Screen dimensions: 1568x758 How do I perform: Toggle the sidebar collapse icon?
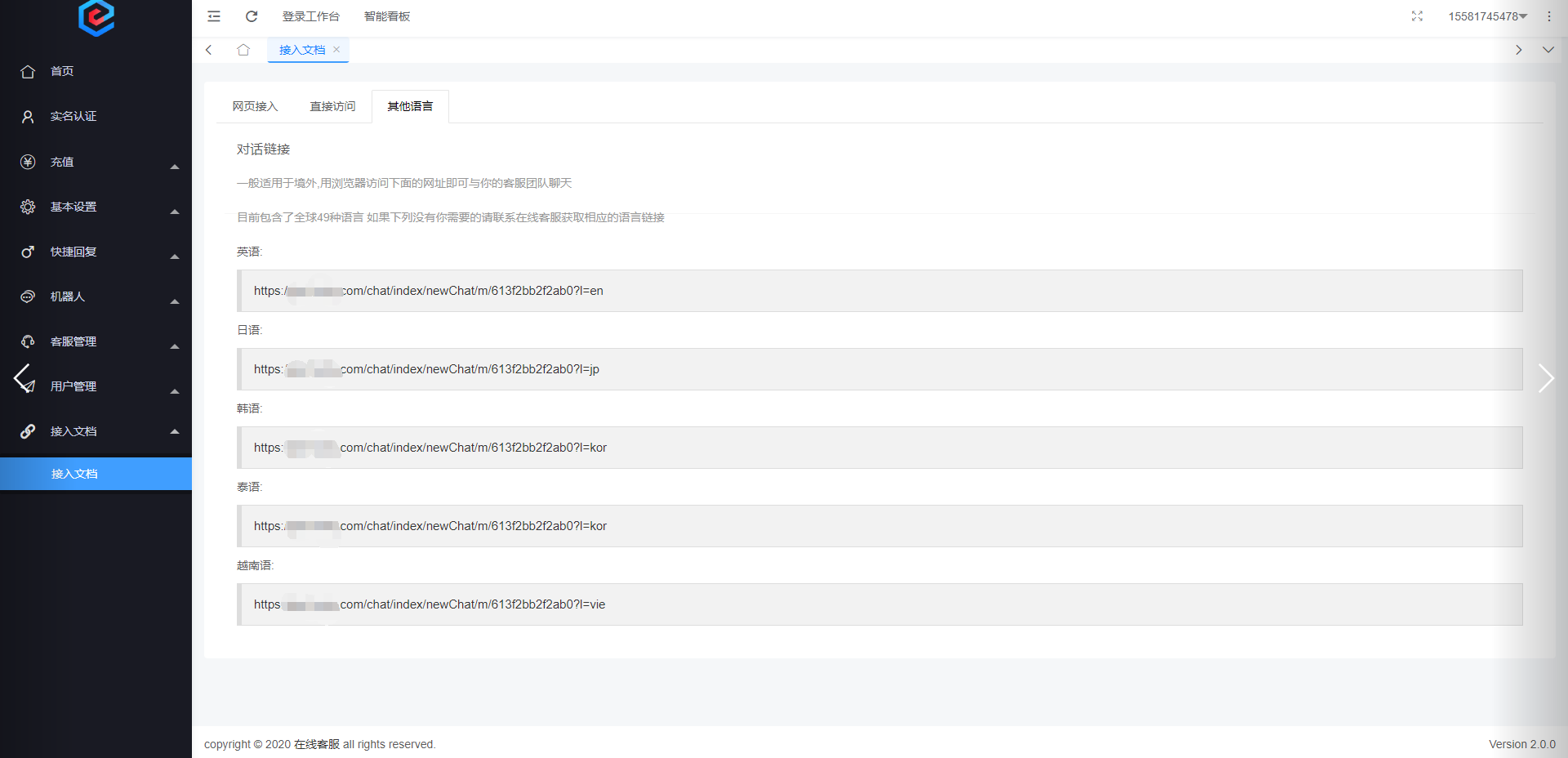214,16
